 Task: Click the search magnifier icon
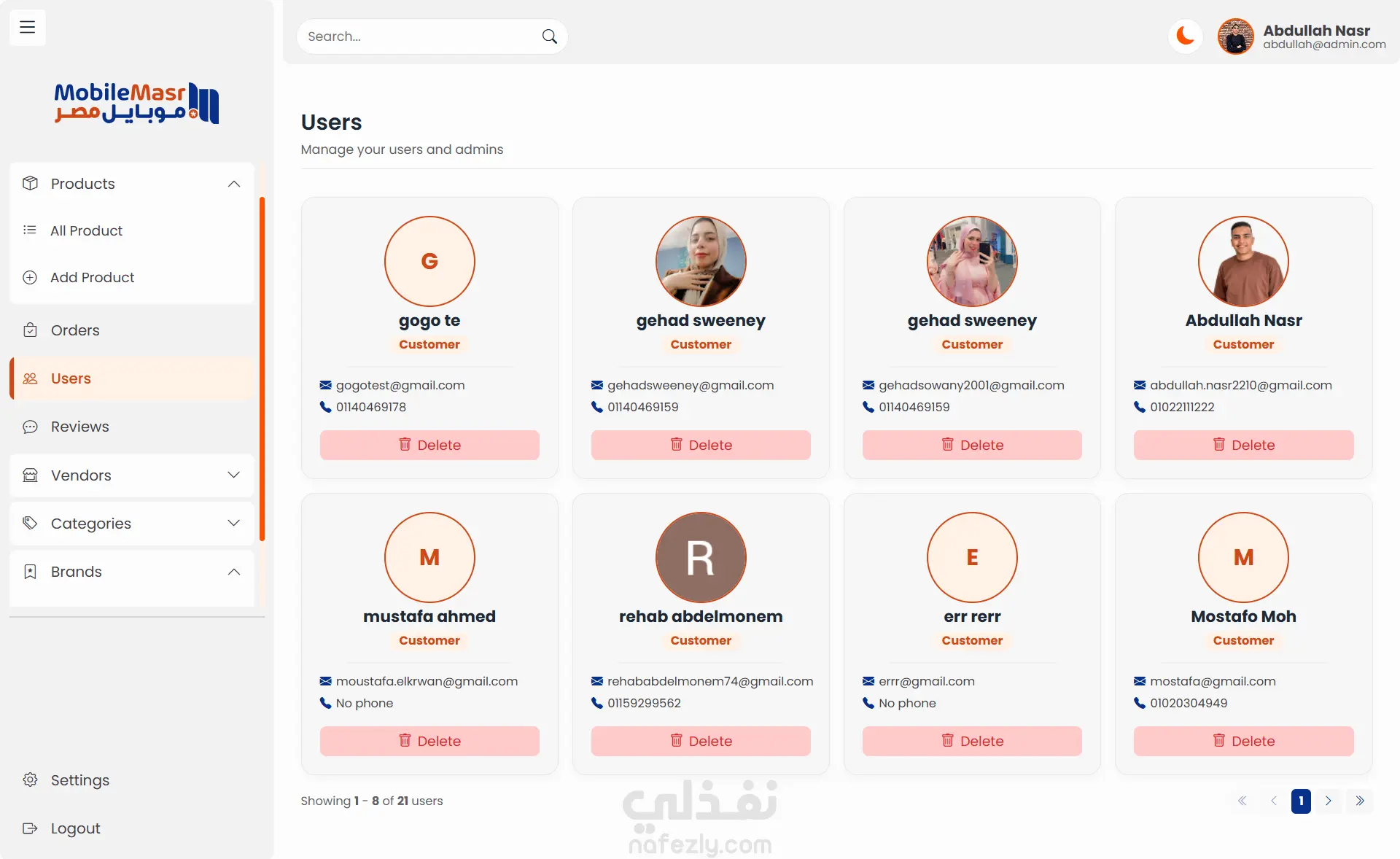coord(550,36)
